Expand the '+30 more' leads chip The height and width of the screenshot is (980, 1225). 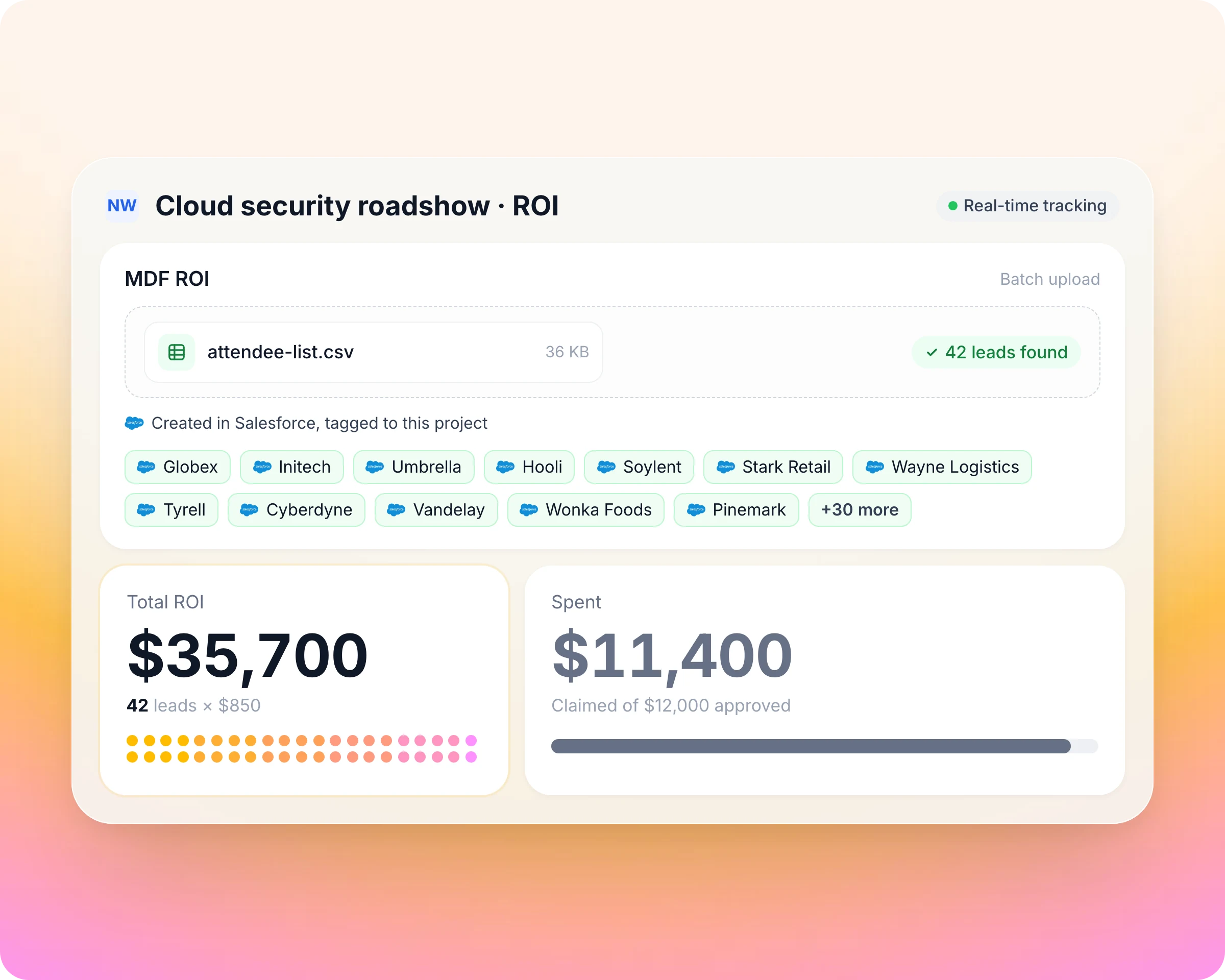[860, 509]
